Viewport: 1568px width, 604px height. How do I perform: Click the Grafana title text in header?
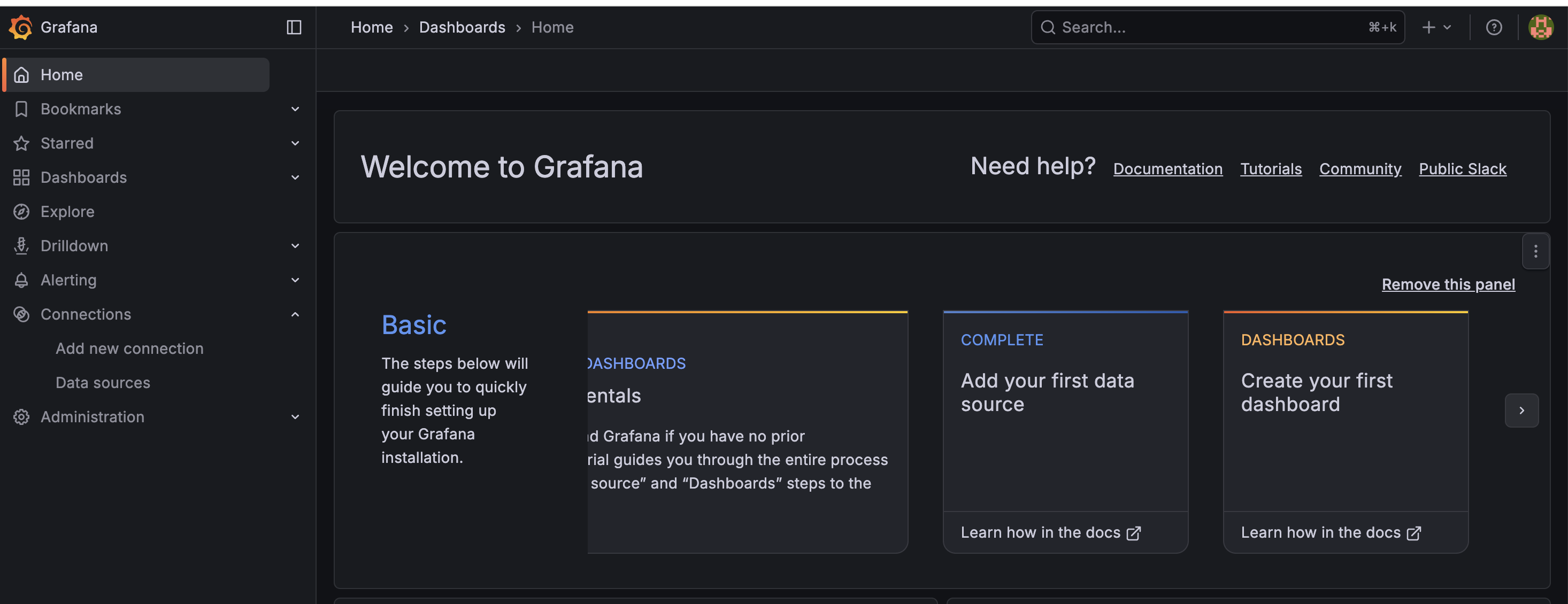(x=69, y=27)
